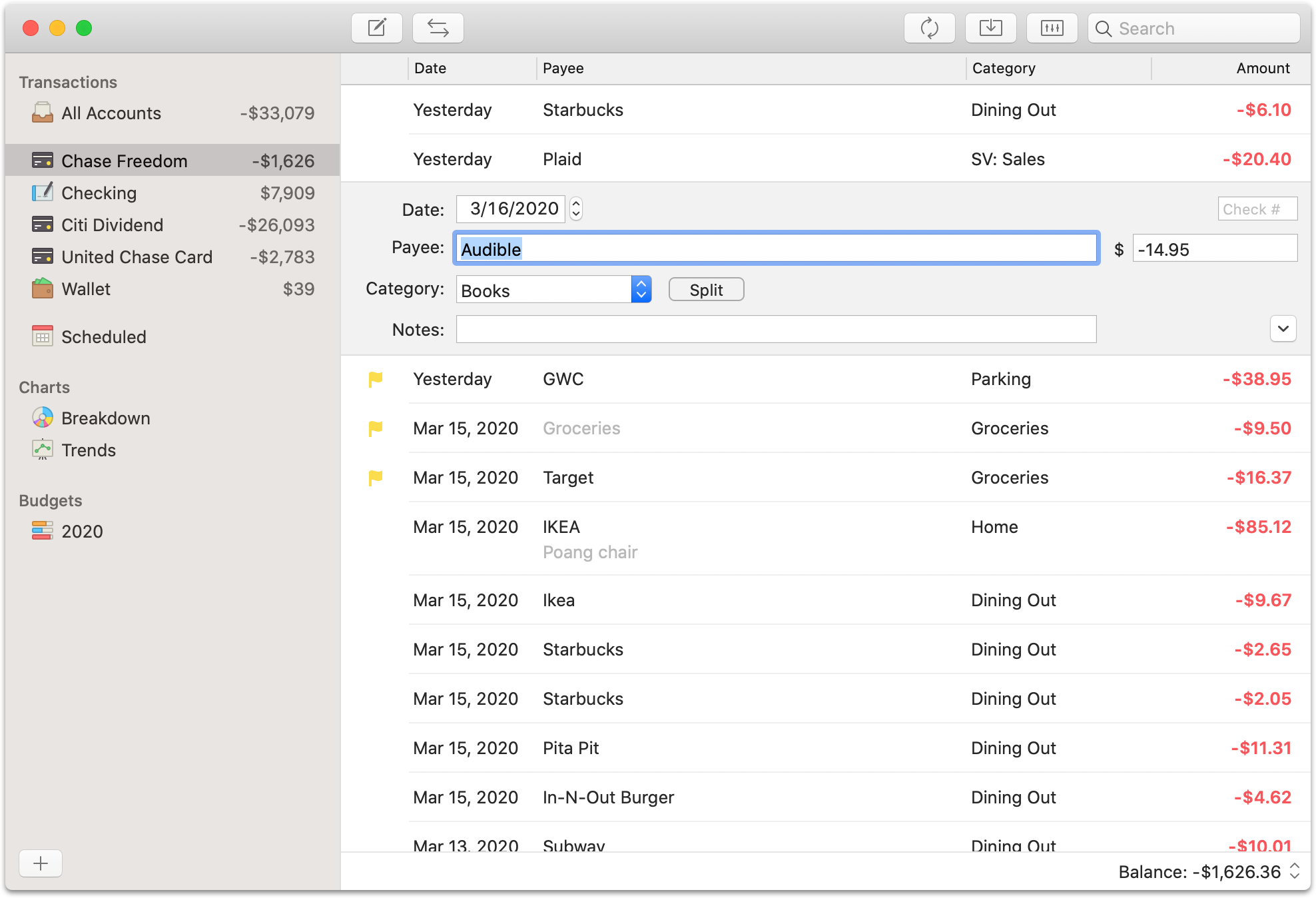
Task: Click the date stepper arrows
Action: tap(576, 209)
